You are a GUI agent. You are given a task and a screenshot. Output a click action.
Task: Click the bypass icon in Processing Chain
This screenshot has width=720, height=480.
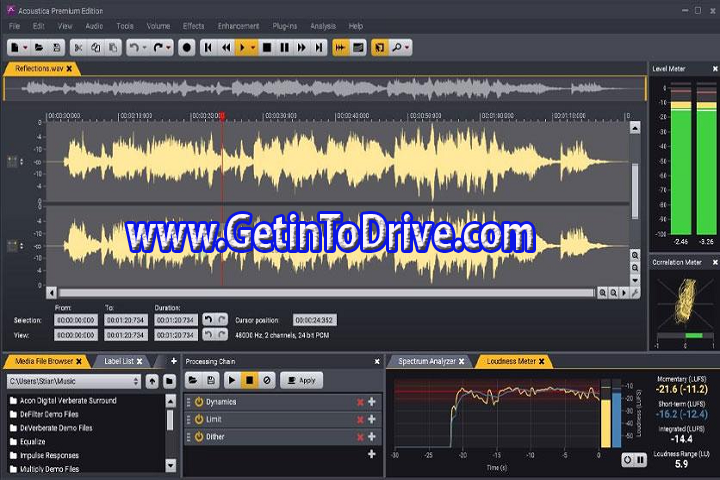pos(267,380)
